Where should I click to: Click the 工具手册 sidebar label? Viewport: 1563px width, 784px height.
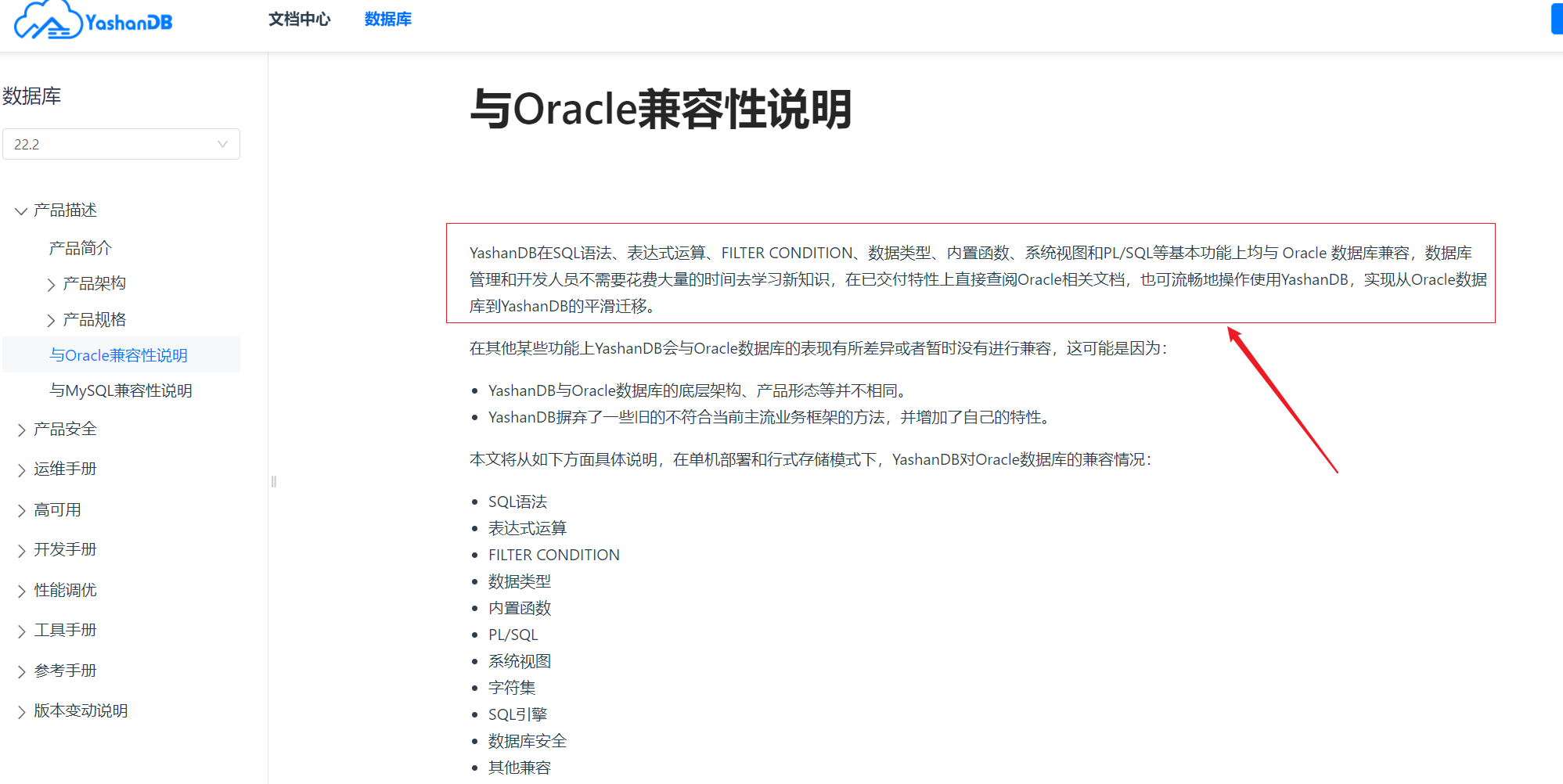click(66, 630)
